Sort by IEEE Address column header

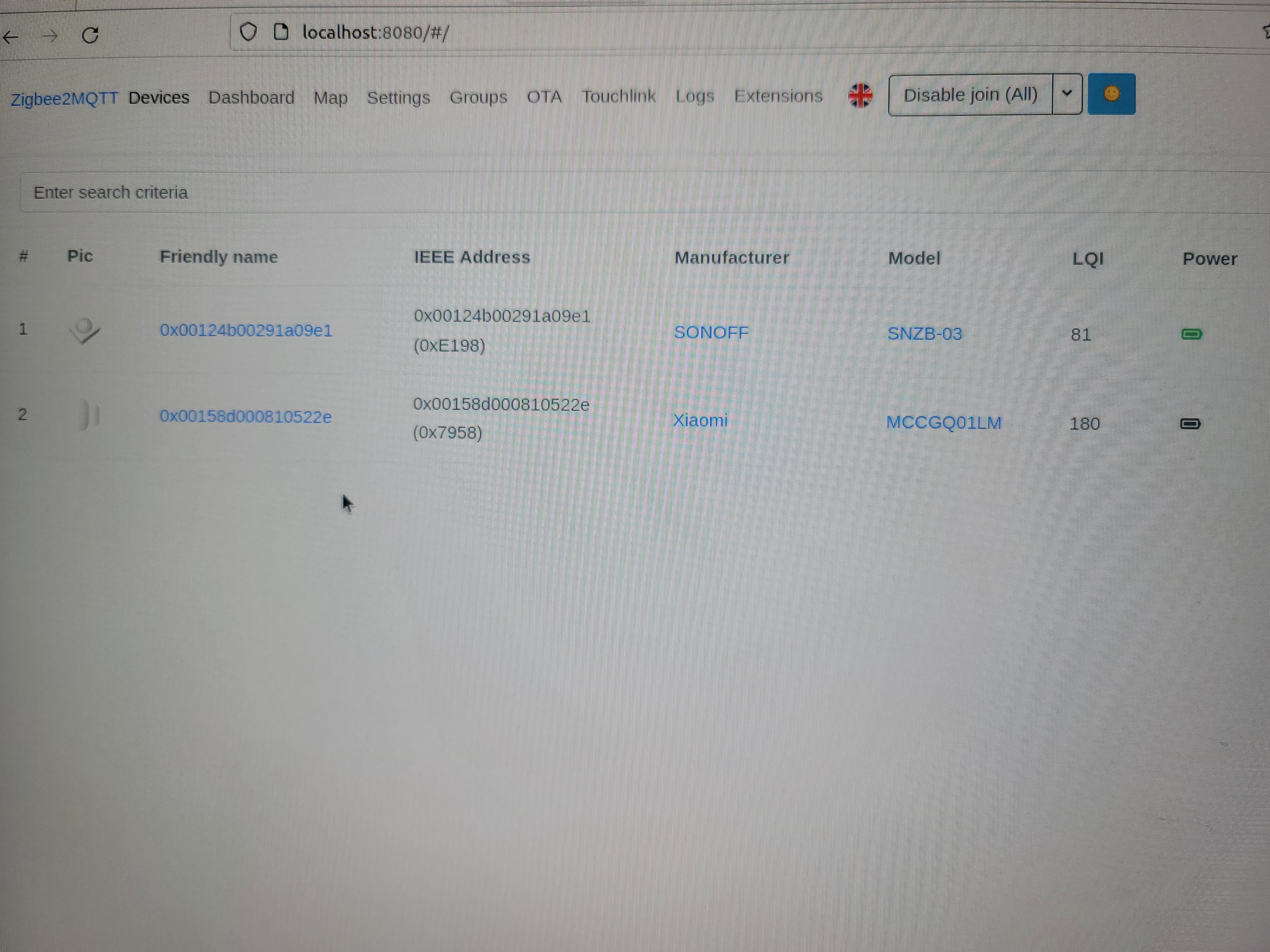[x=472, y=257]
